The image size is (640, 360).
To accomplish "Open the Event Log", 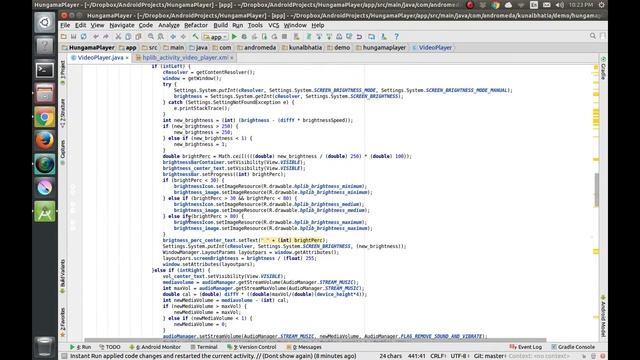I will 526,347.
